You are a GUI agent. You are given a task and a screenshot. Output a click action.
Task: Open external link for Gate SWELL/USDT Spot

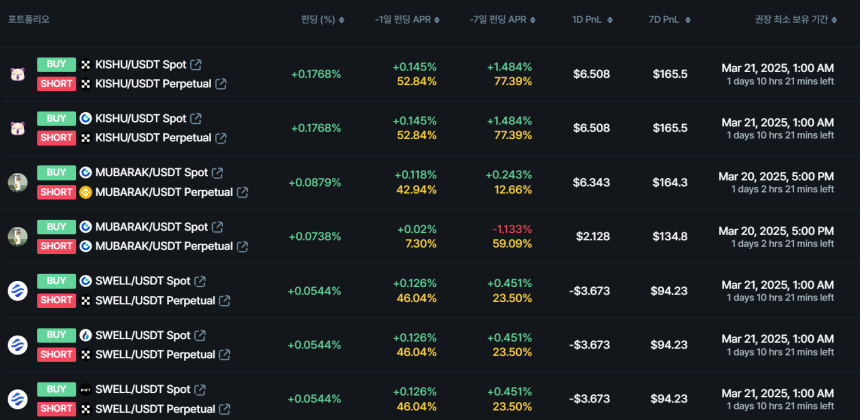click(200, 281)
